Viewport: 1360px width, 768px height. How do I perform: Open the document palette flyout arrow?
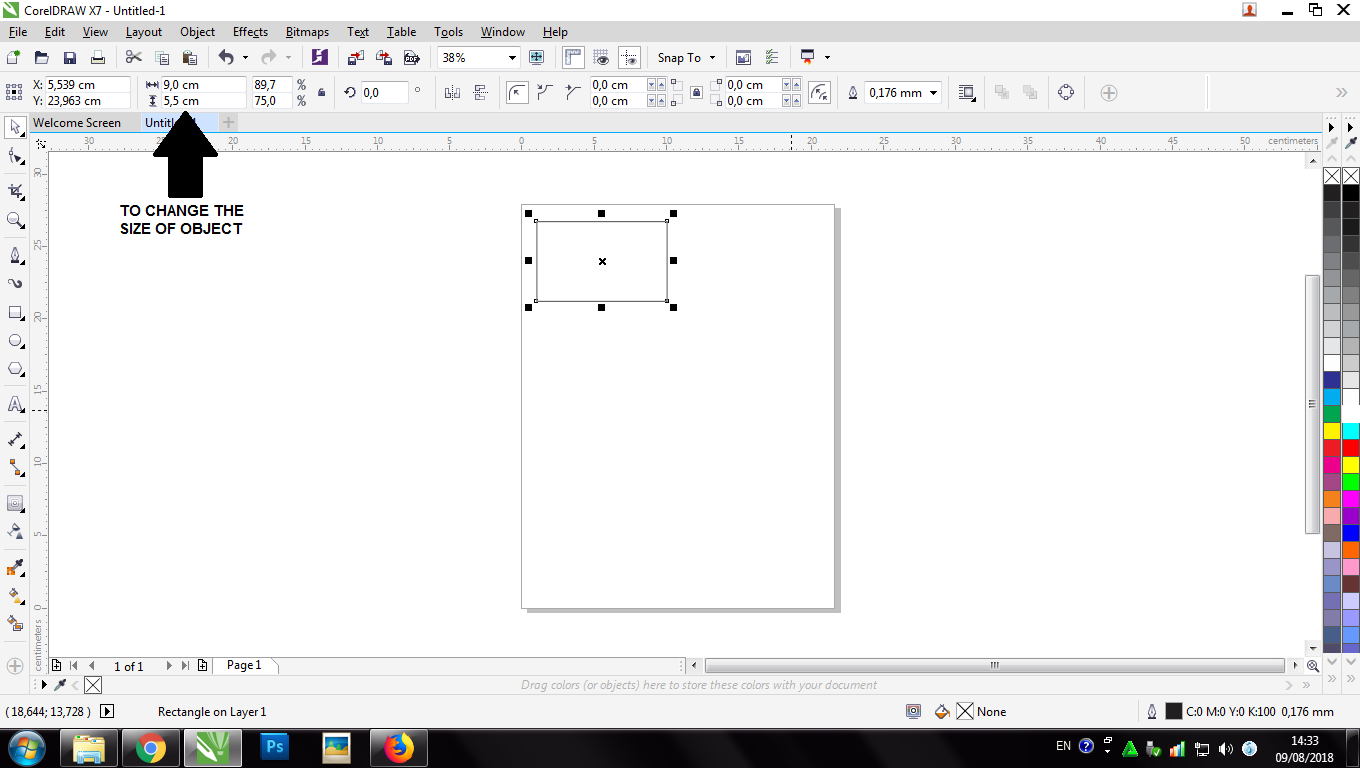[x=43, y=685]
